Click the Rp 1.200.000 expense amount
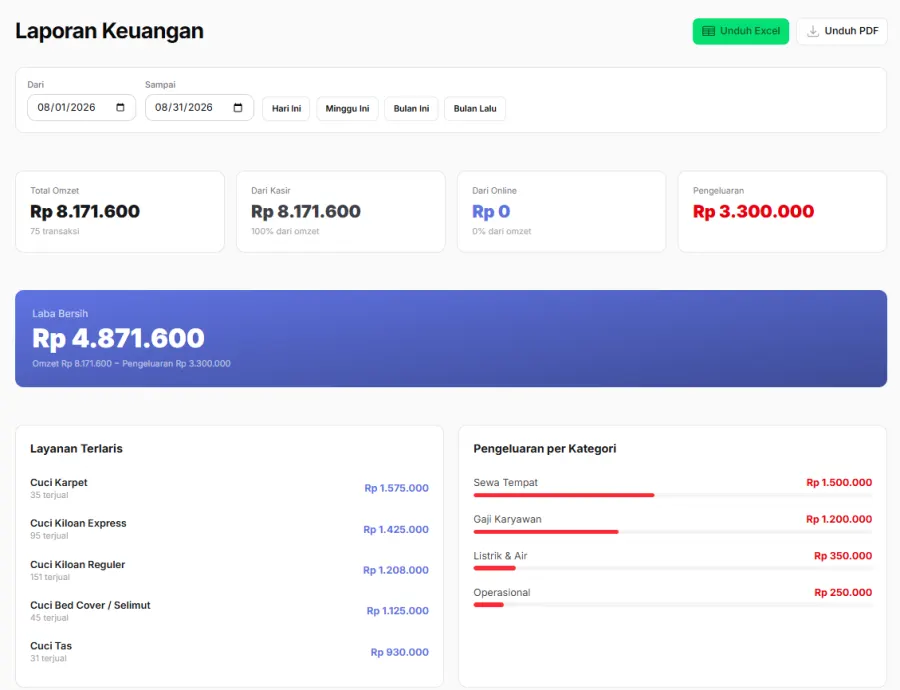The image size is (900, 690). tap(839, 519)
